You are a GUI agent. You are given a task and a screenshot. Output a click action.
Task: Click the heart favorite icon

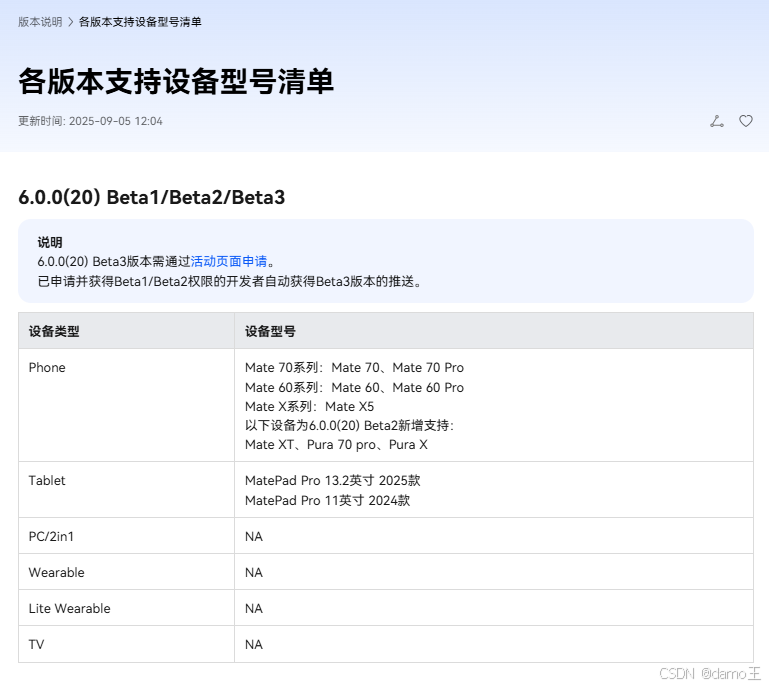point(745,121)
